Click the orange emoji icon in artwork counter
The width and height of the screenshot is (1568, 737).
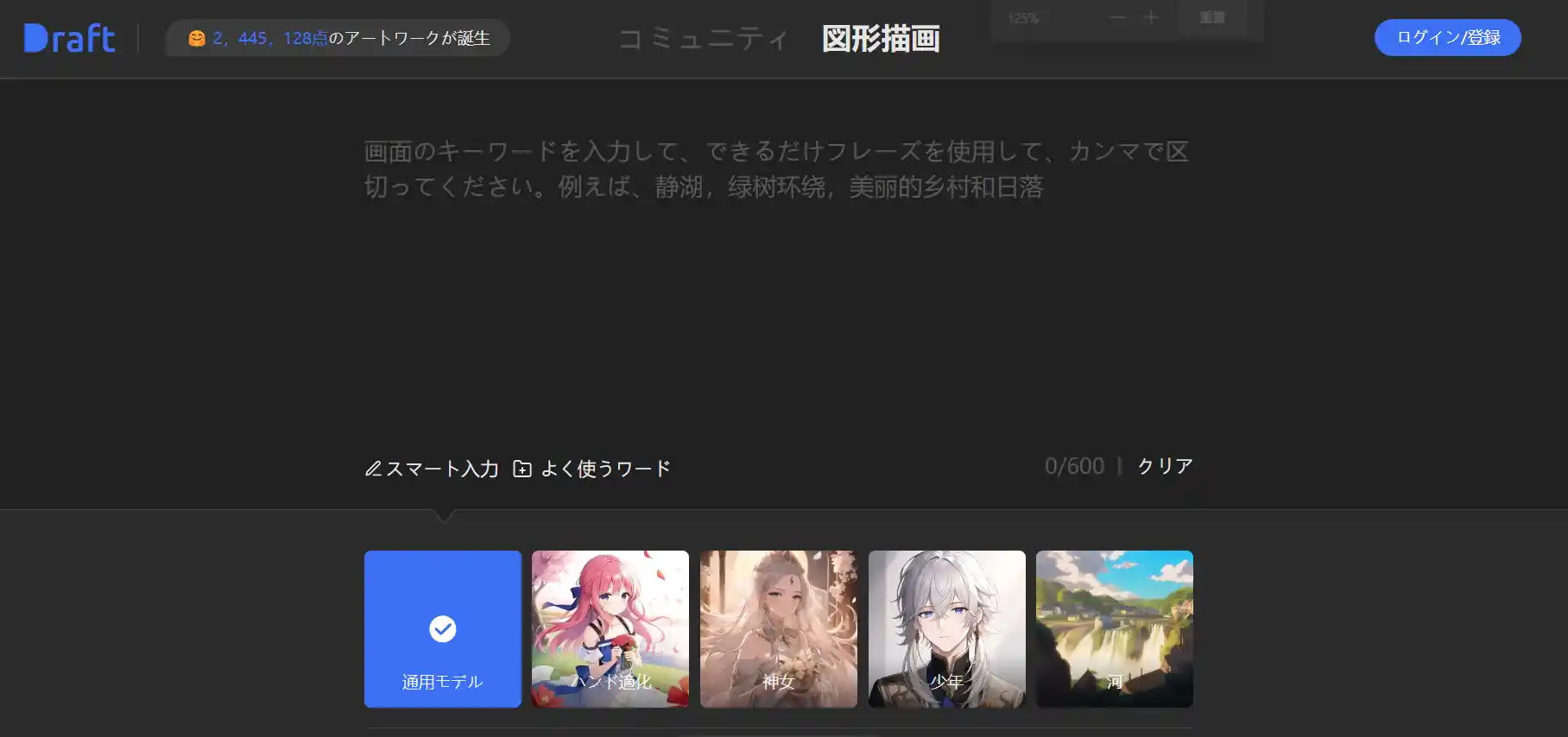coord(197,38)
